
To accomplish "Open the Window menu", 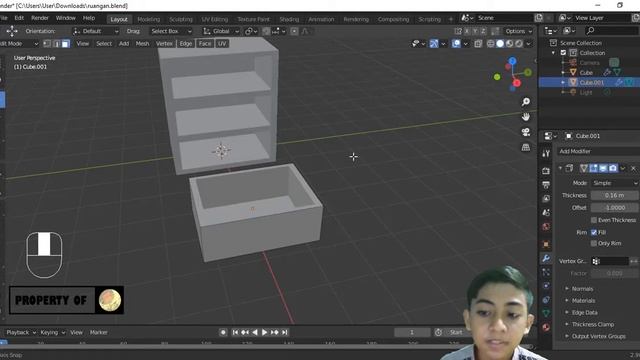I will [x=66, y=18].
